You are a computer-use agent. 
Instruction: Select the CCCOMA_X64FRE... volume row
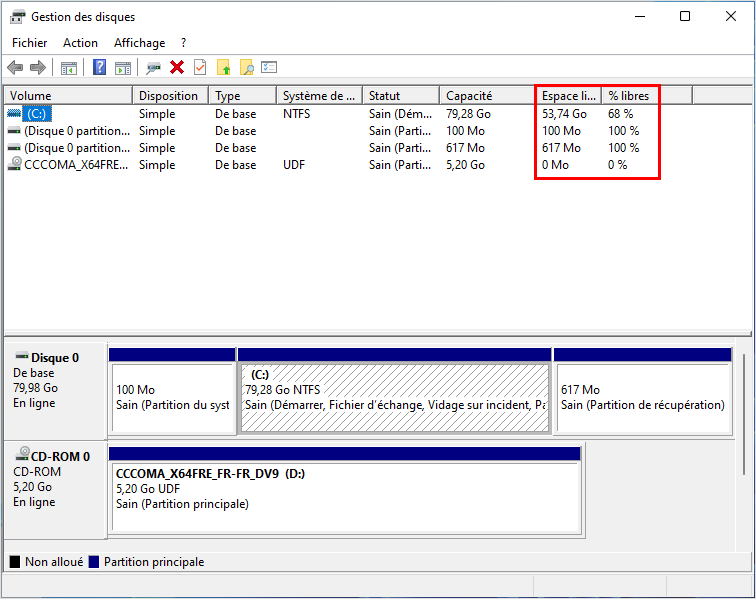[x=76, y=165]
